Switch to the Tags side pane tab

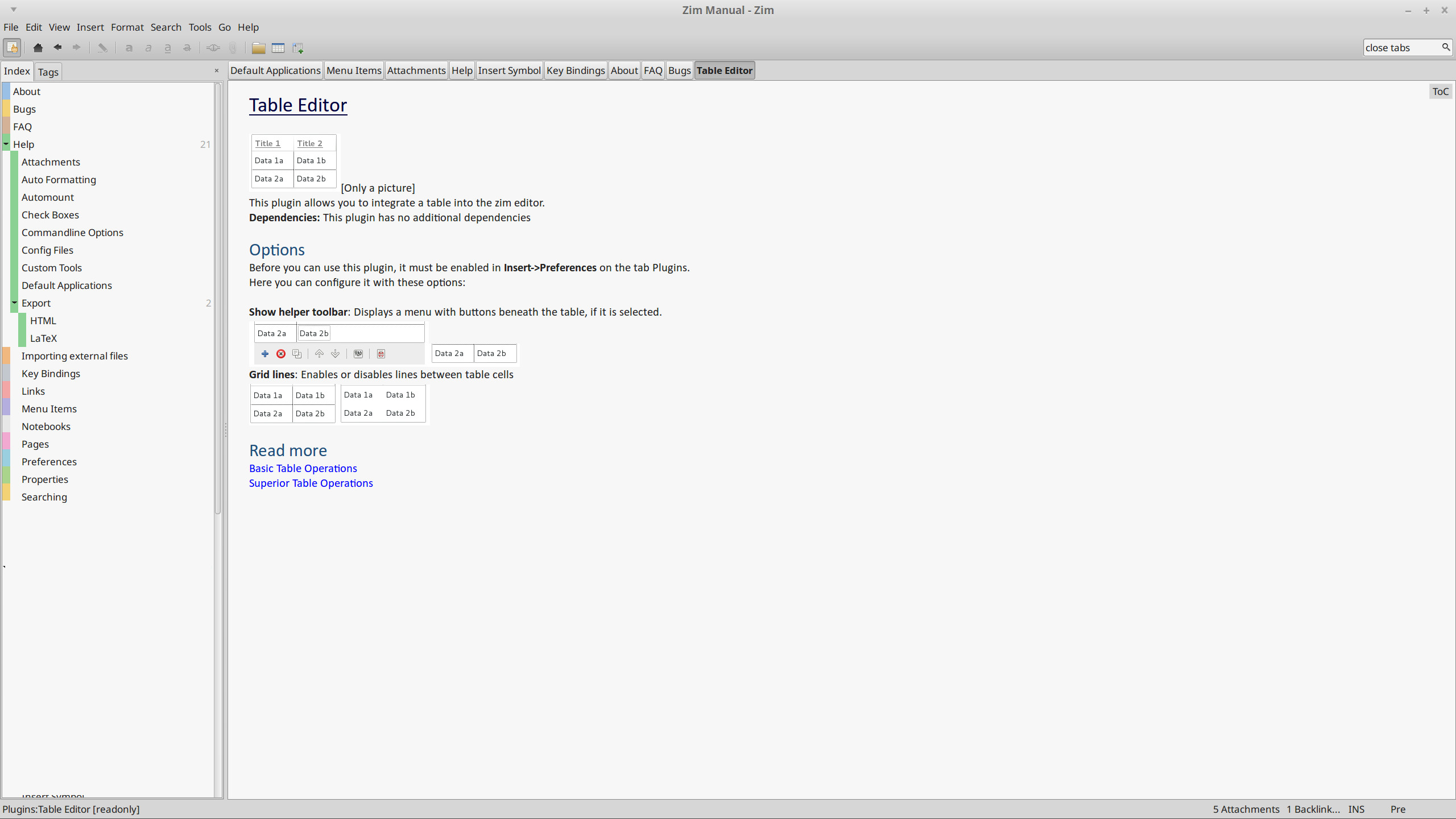[48, 72]
